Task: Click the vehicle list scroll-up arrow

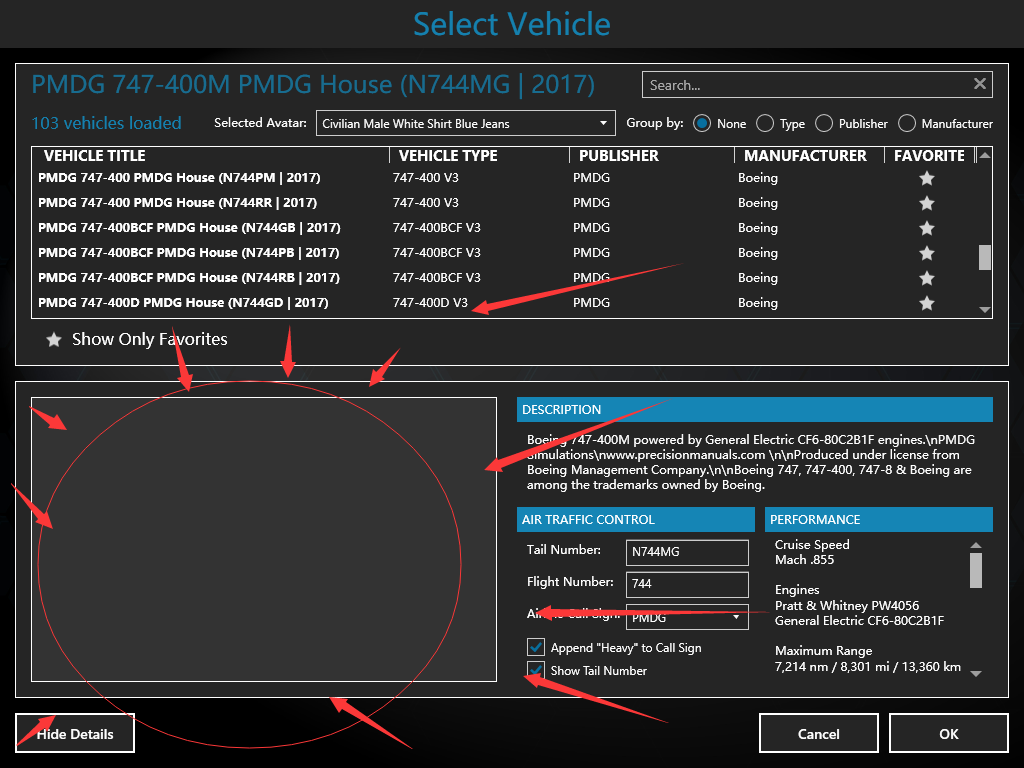Action: click(x=985, y=155)
